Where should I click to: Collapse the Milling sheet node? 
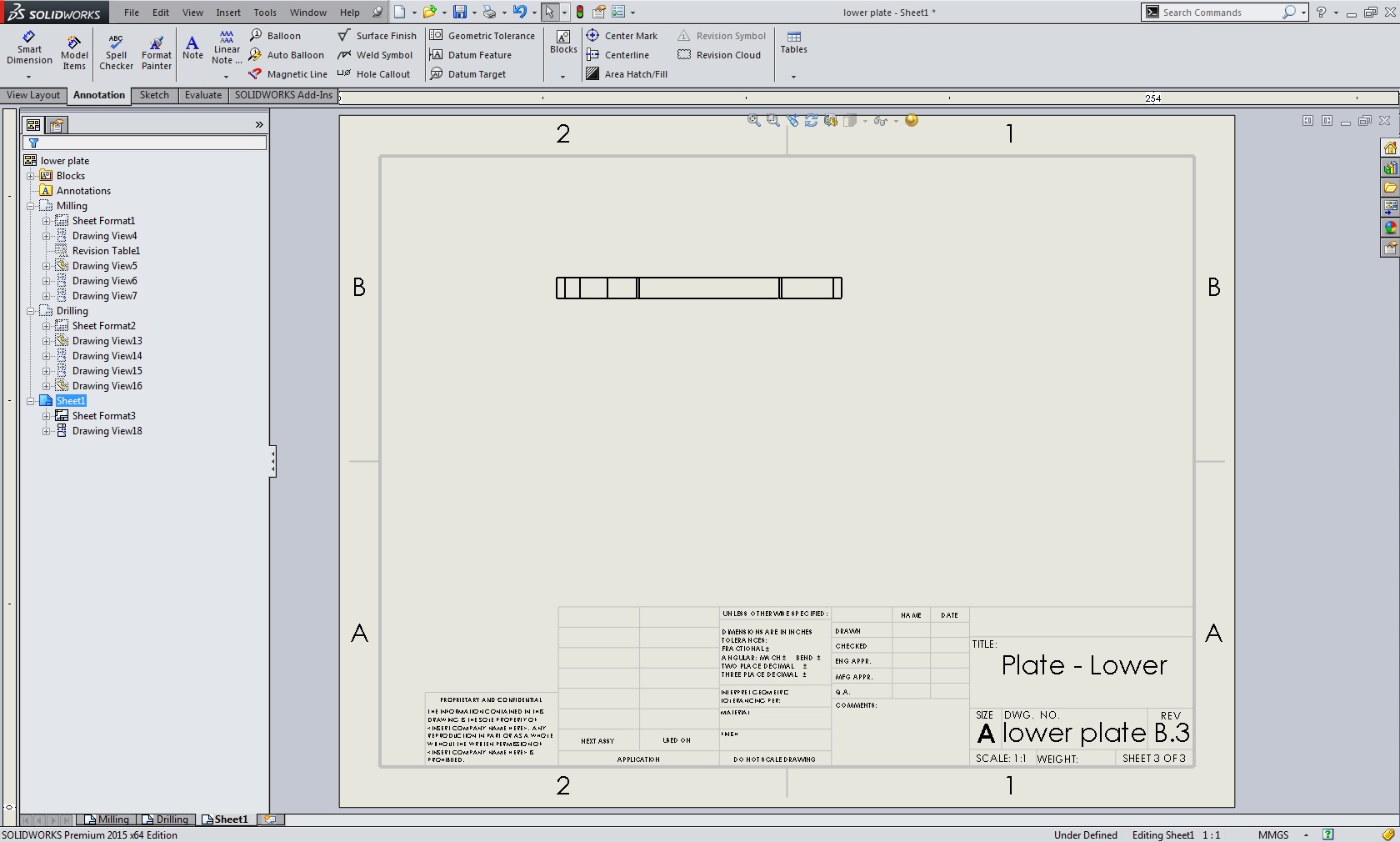point(31,206)
